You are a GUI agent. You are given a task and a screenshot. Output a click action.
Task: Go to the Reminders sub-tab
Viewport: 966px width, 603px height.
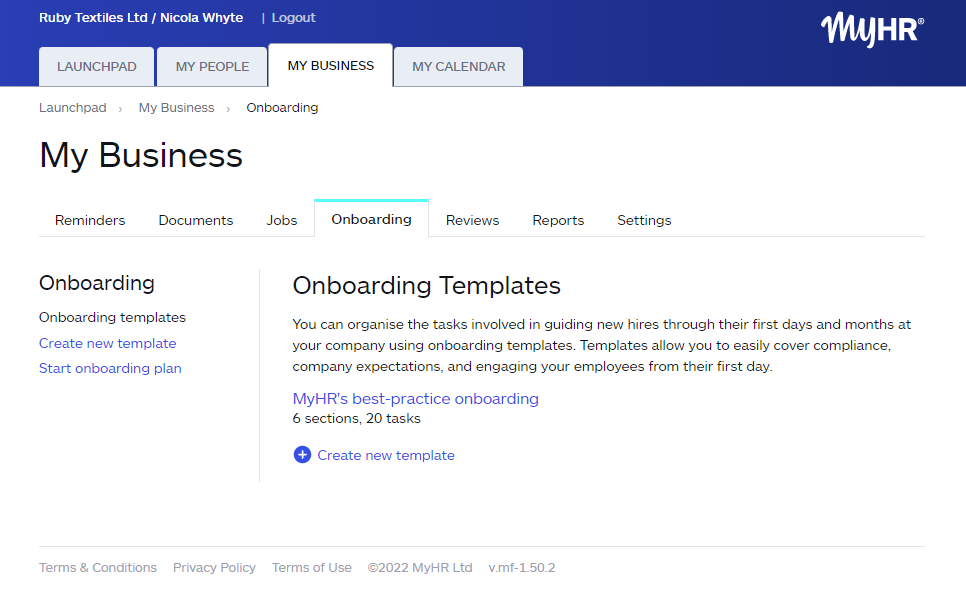tap(90, 220)
